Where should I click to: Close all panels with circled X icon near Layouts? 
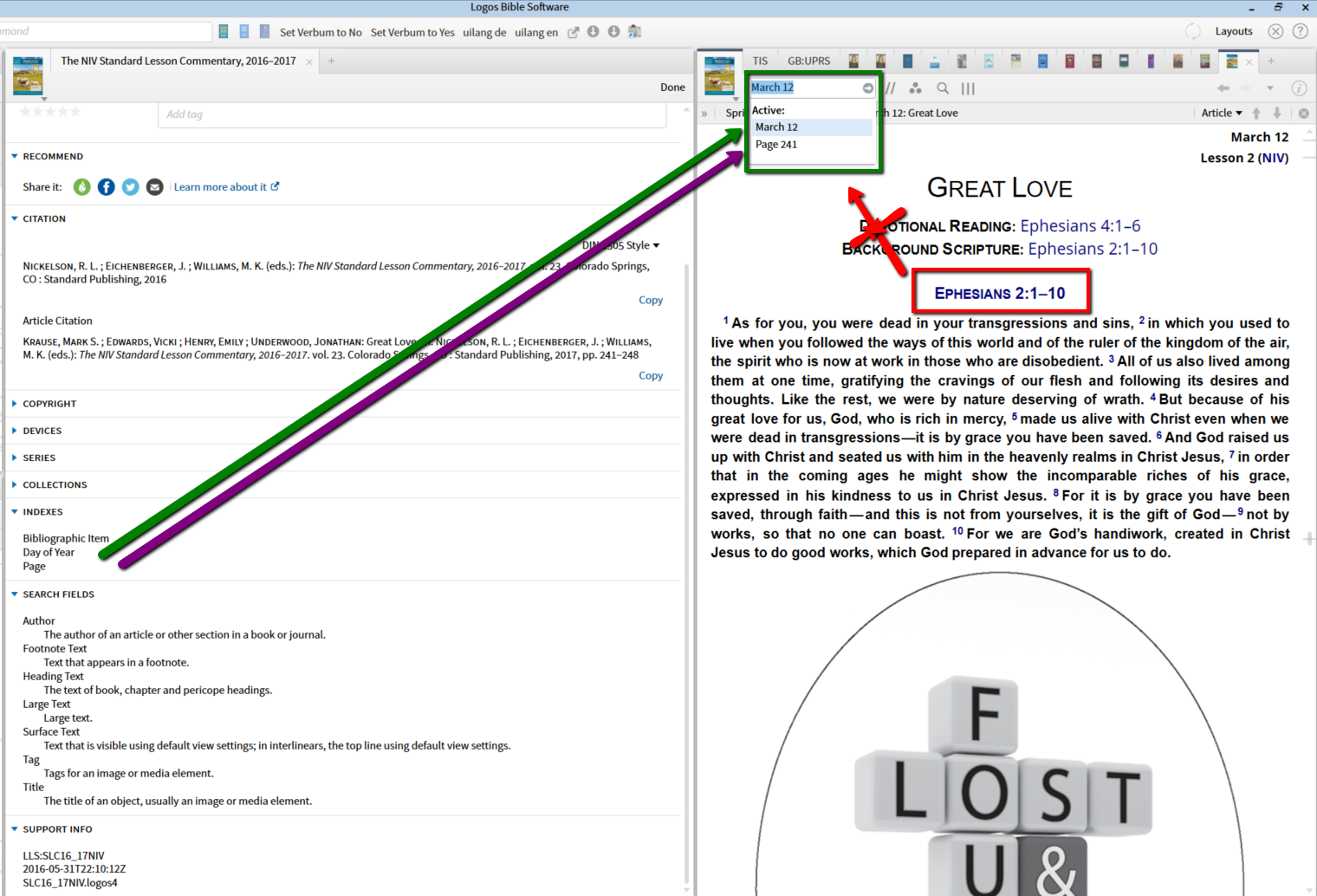coord(1275,31)
